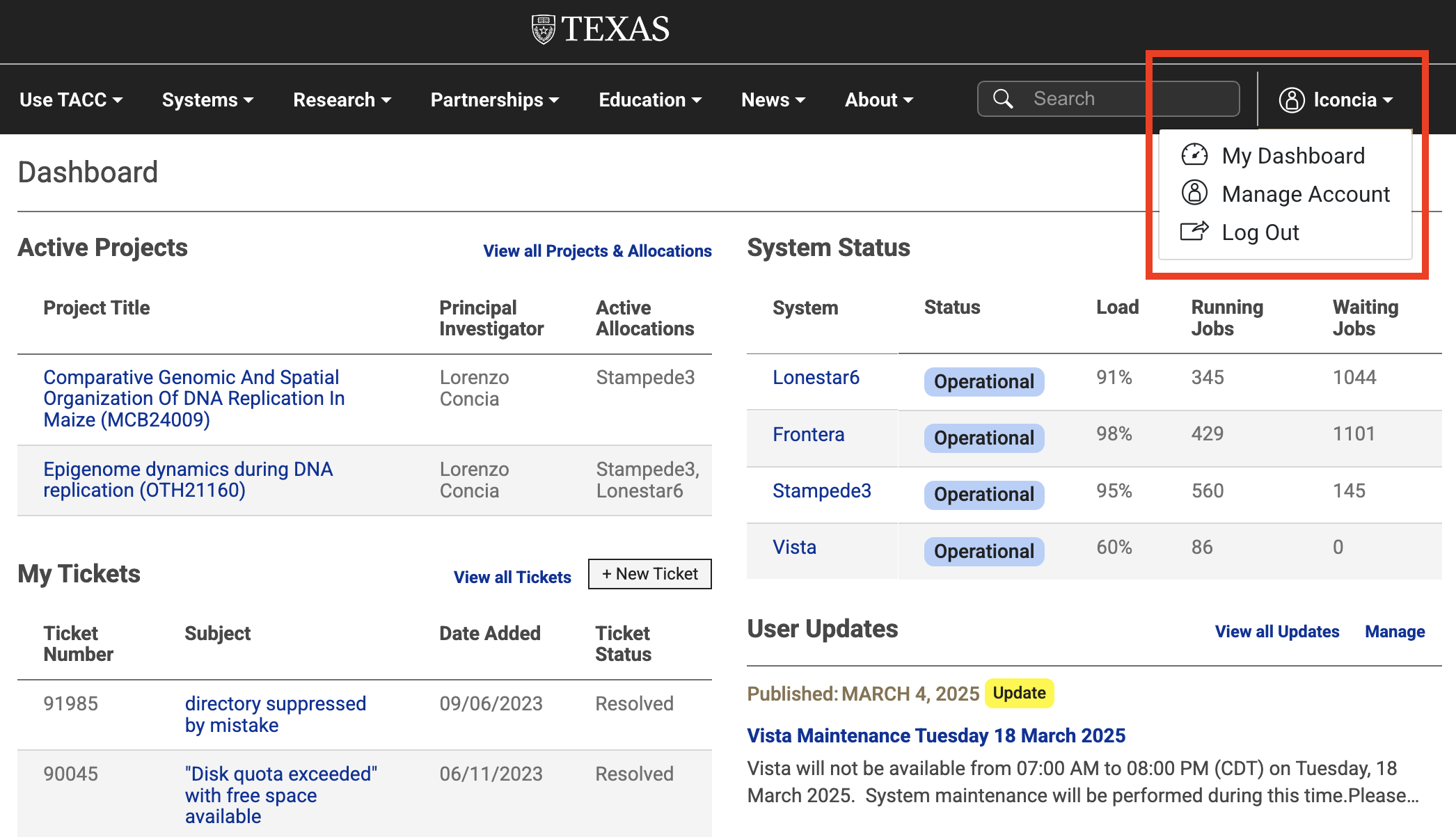Viewport: 1456px width, 837px height.
Task: Open the Comparative Genomic Maize project
Action: click(x=194, y=399)
